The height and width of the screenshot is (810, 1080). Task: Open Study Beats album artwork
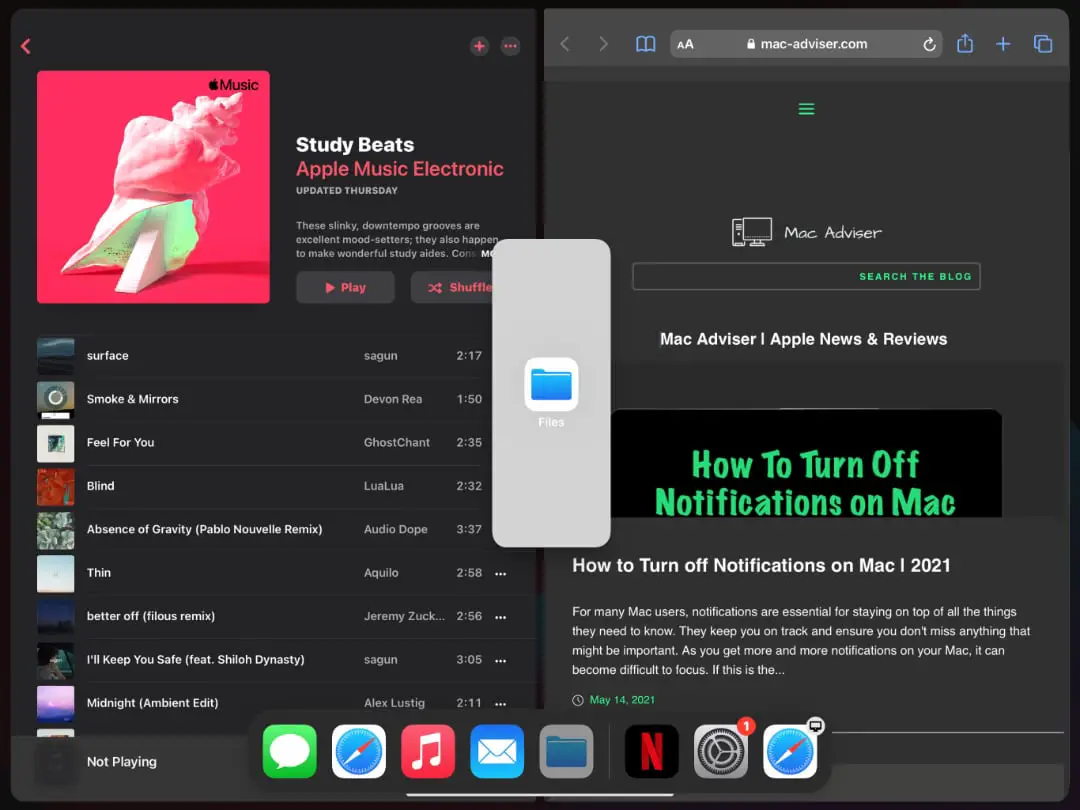click(153, 187)
